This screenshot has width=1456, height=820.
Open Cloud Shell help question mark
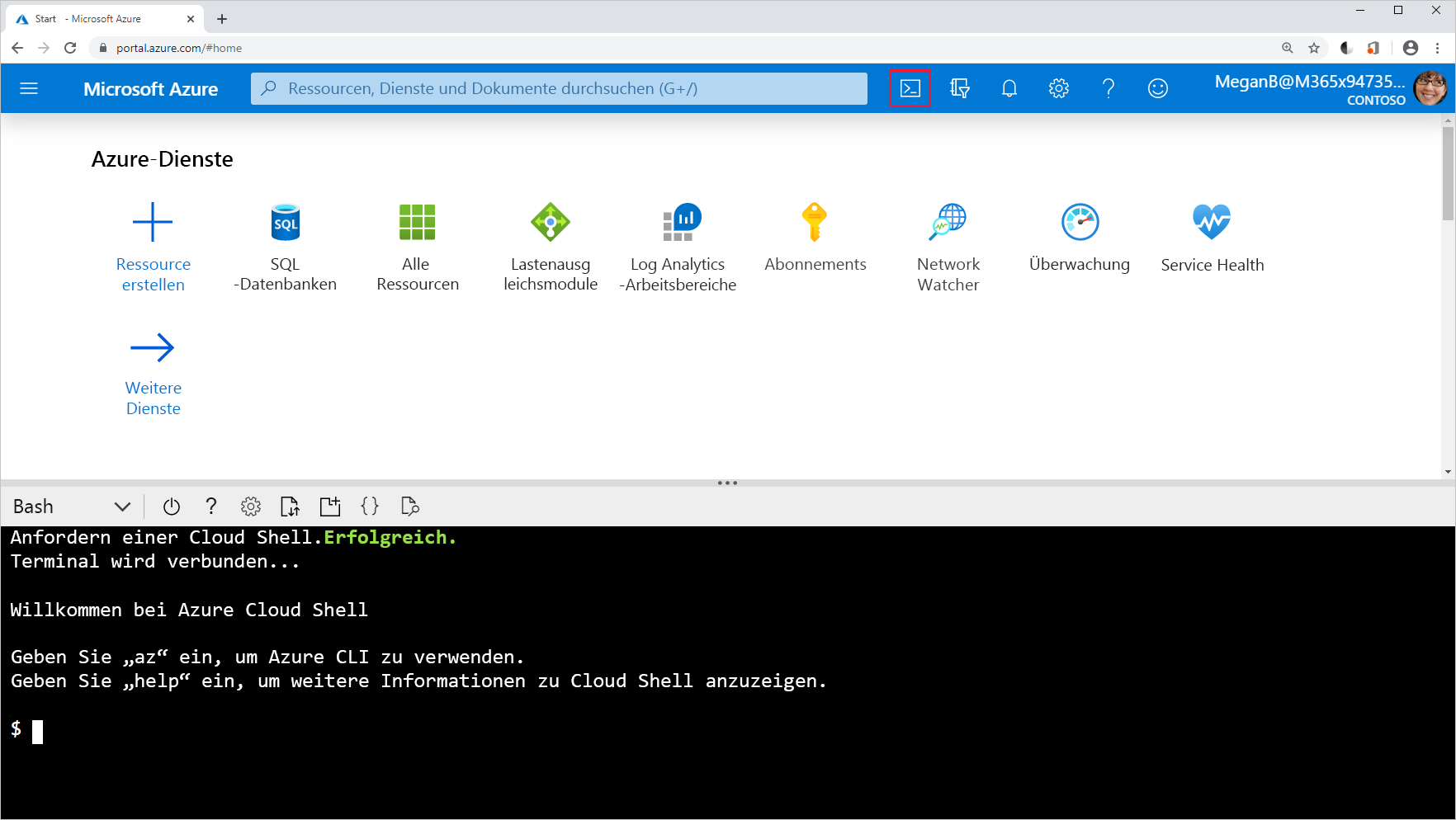211,507
